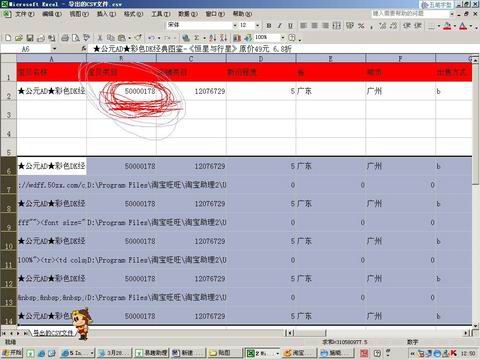Apply underline with the U button
The image size is (480, 360).
pos(291,25)
